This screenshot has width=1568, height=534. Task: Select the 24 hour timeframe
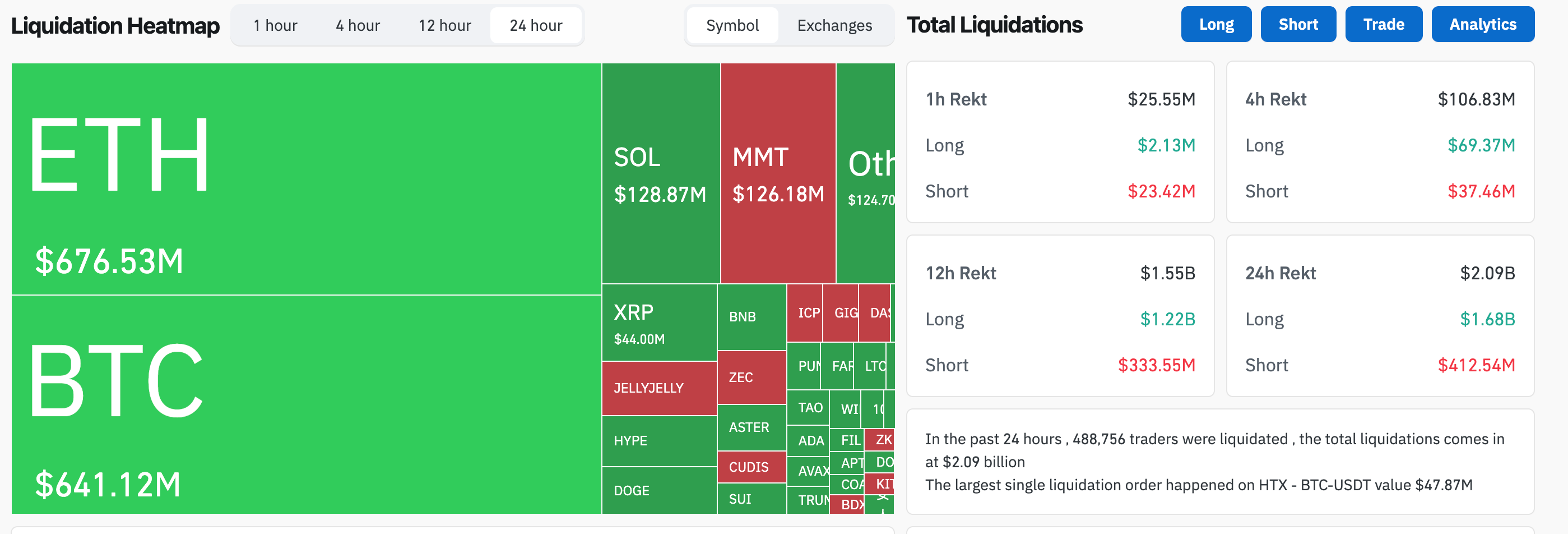(535, 25)
